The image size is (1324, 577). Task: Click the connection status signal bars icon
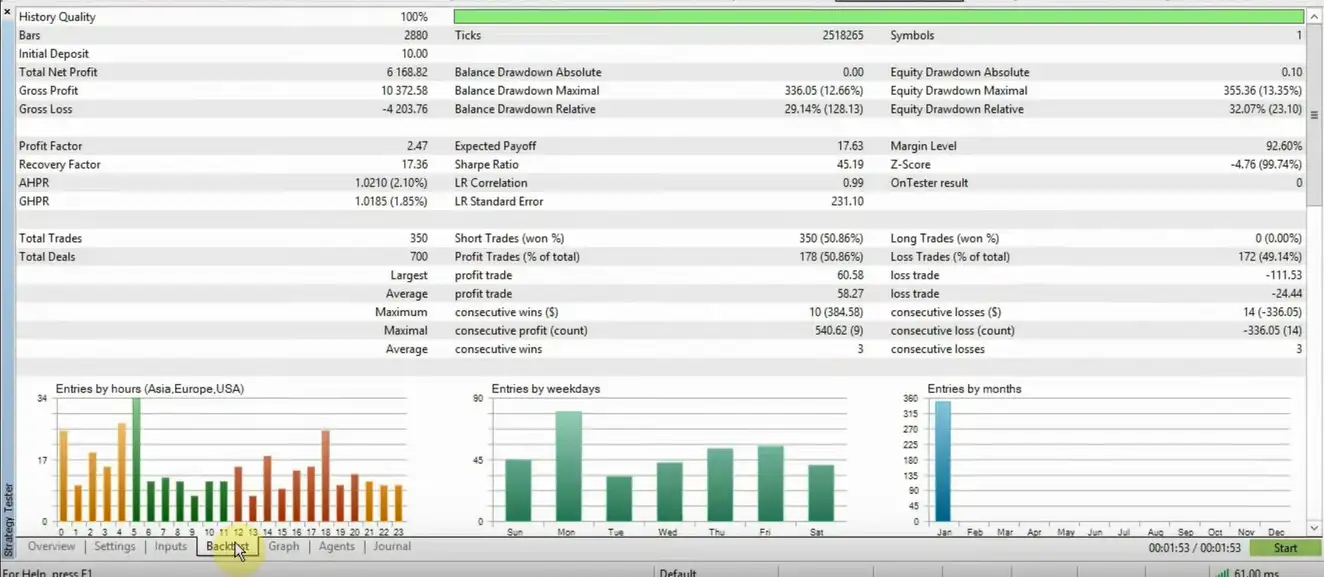[1222, 573]
